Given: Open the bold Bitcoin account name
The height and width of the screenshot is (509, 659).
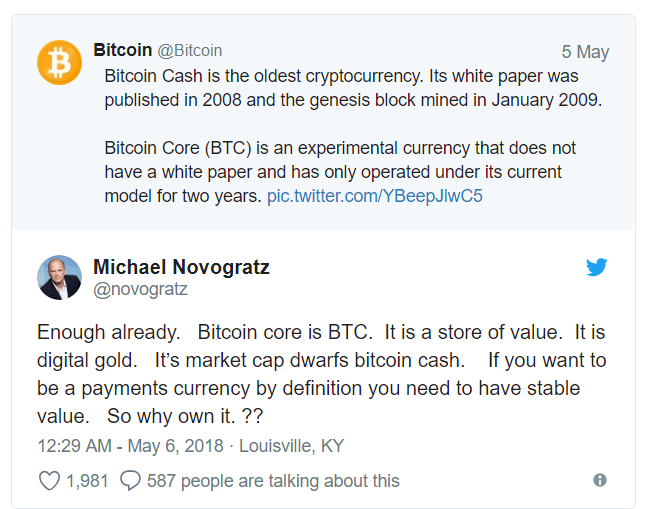Looking at the screenshot, I should [x=122, y=50].
